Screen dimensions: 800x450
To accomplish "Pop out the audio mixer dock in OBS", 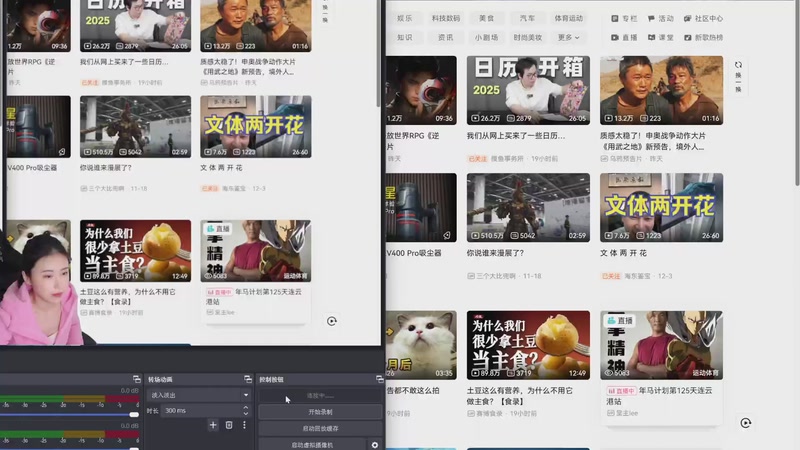I will click(136, 379).
